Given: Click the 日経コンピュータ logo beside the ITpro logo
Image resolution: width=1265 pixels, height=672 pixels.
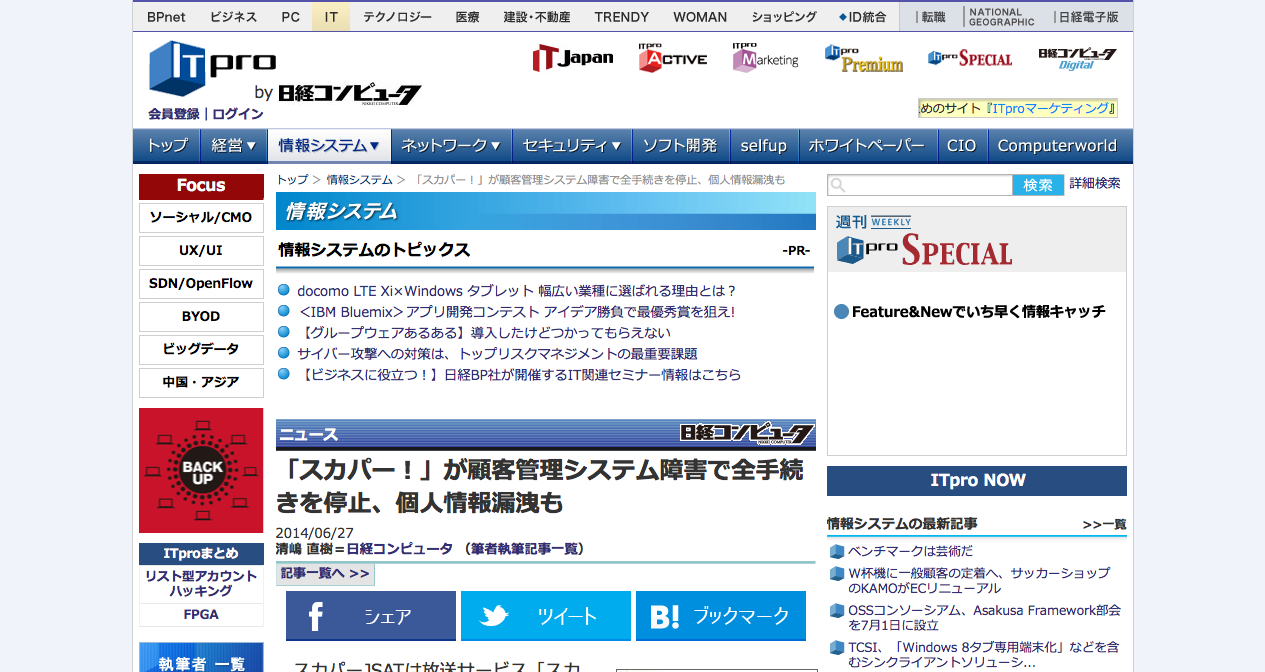Looking at the screenshot, I should click(x=350, y=93).
